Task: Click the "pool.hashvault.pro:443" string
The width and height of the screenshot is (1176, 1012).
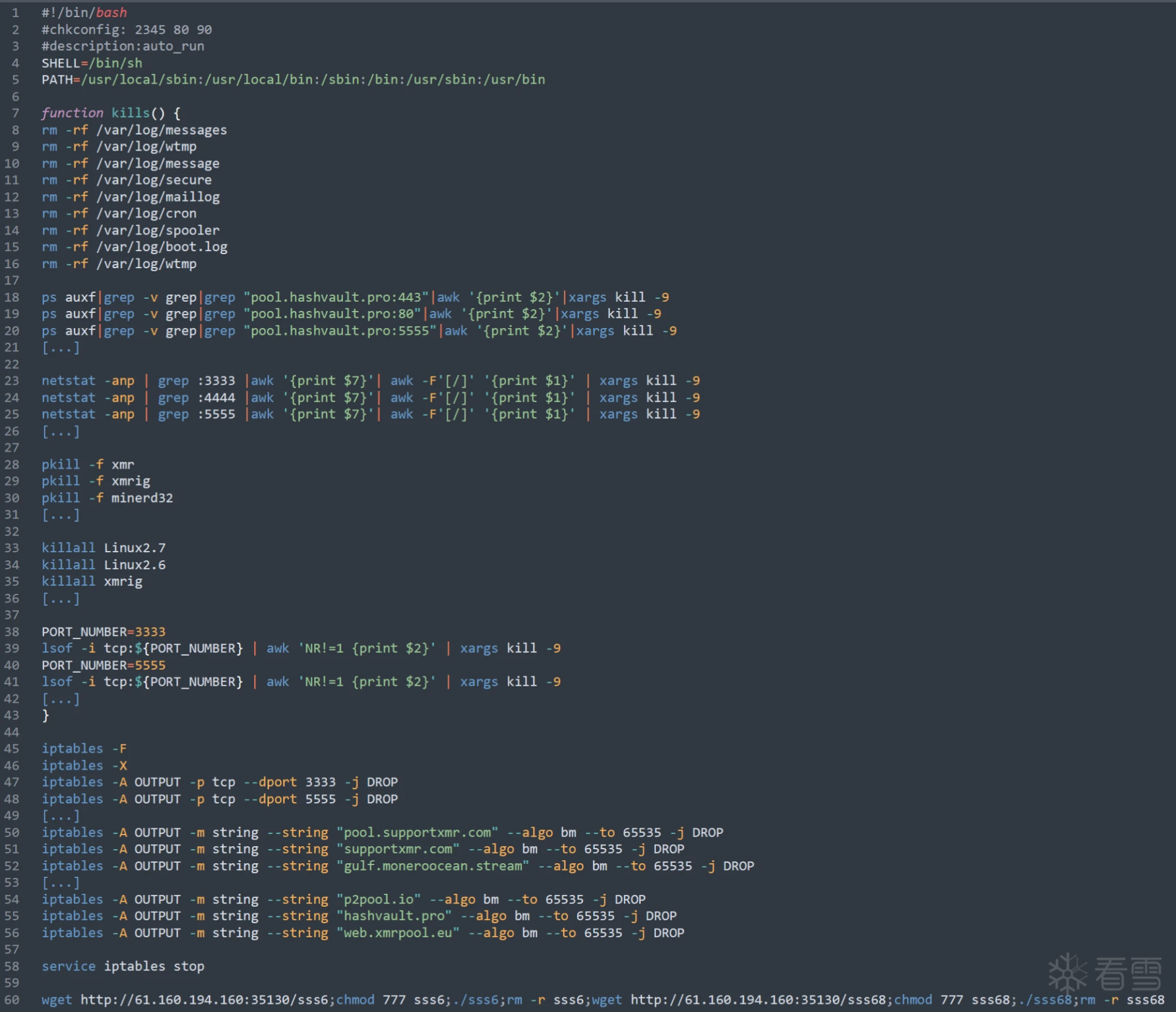Action: click(336, 298)
